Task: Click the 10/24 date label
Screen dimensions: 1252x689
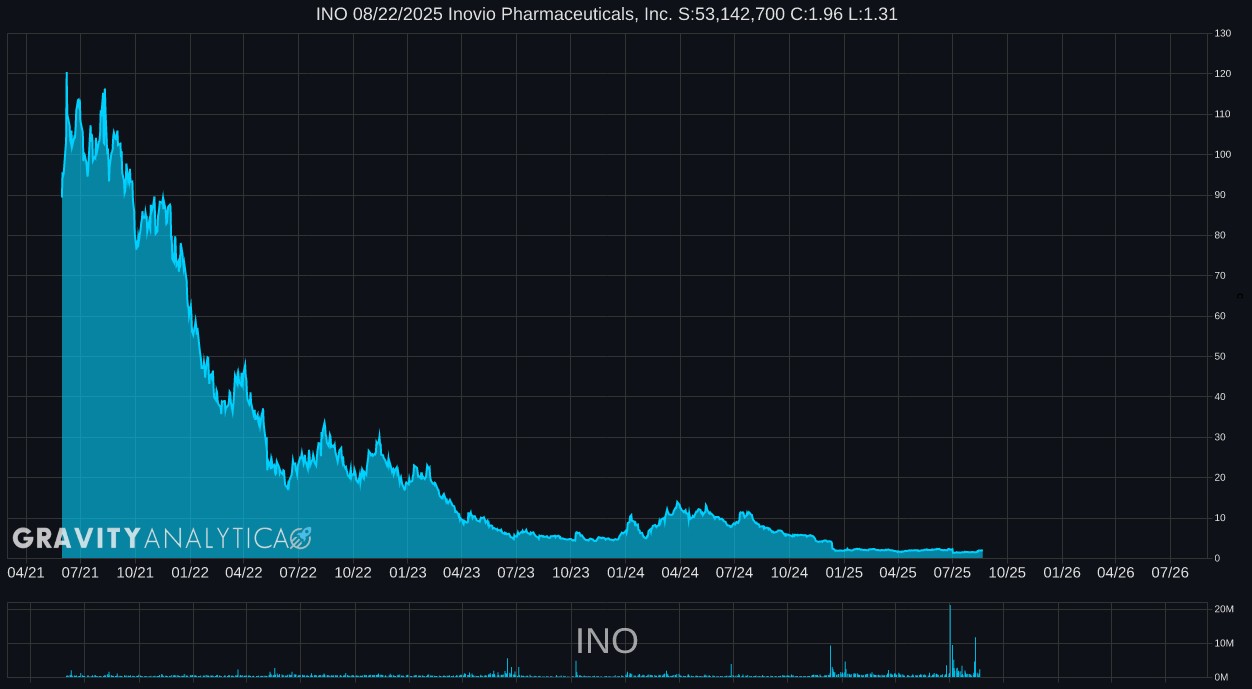Action: [789, 572]
